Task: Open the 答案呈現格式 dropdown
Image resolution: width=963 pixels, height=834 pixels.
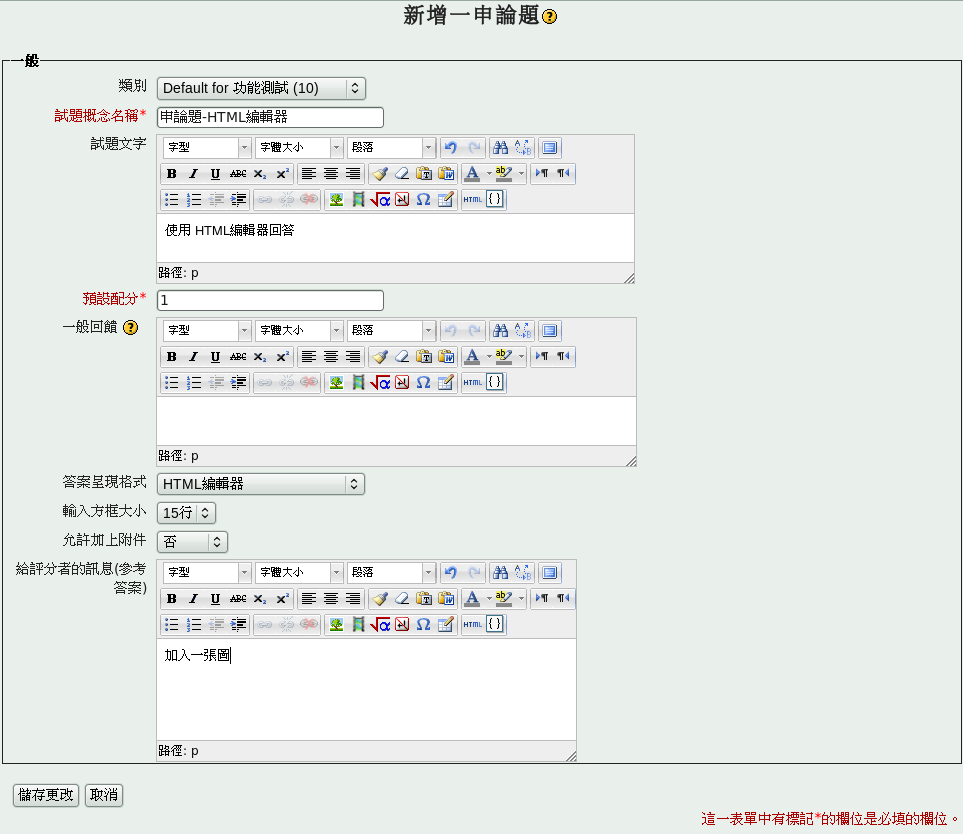Action: pyautogui.click(x=260, y=484)
